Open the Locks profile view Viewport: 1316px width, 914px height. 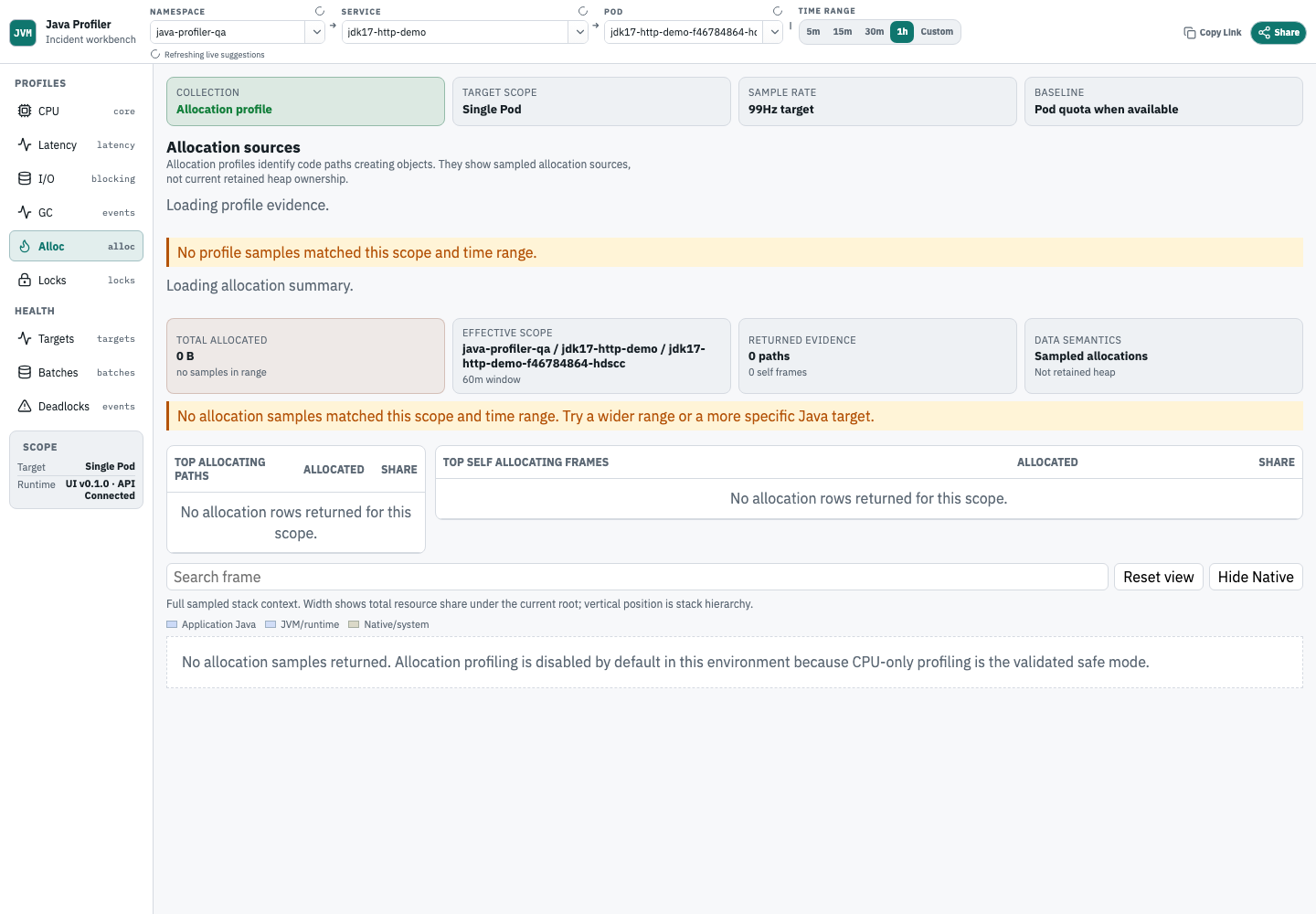point(77,280)
